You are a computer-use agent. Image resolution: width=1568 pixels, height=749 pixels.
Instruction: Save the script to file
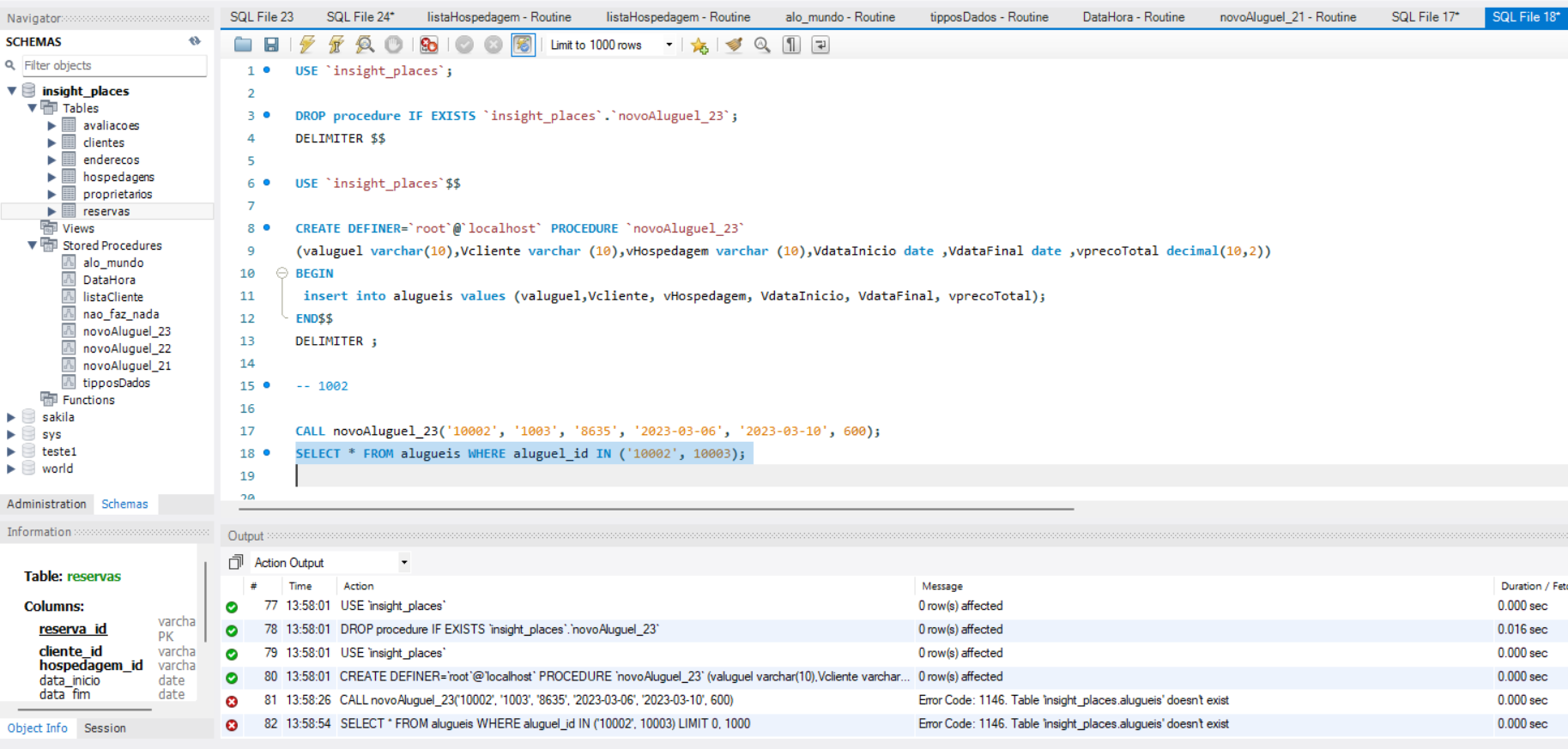point(271,45)
